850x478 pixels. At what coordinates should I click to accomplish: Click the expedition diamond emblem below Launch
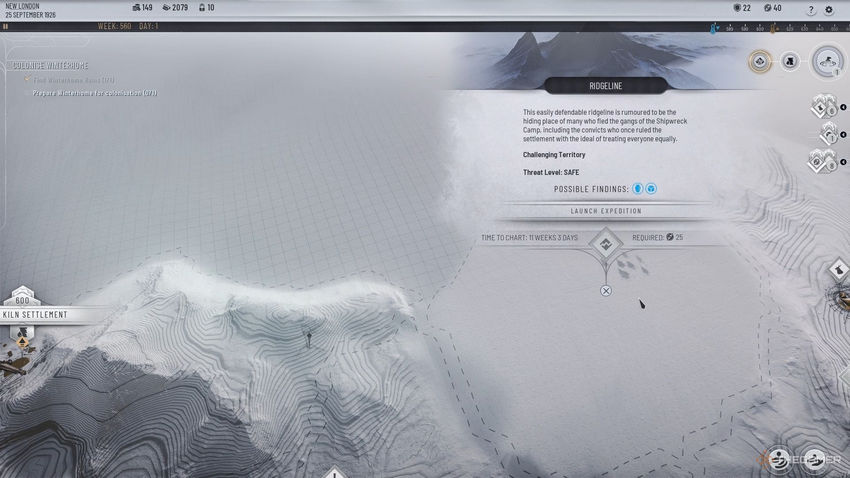click(606, 245)
